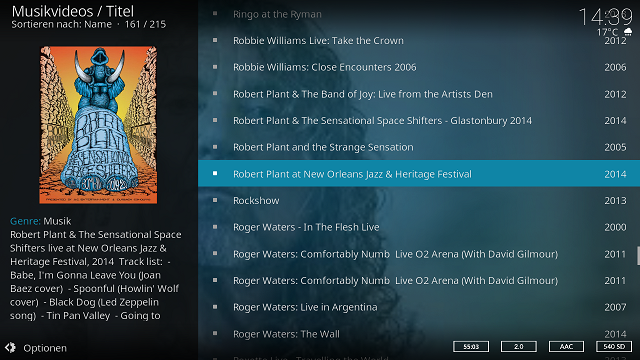
Task: Click the list scrollbar handle
Action: click(638, 256)
